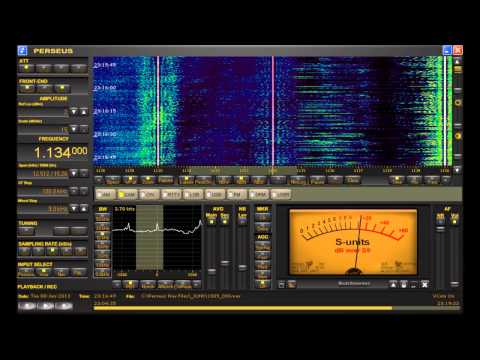This screenshot has height=360, width=480.
Task: Increase amplitude Scale with its up arrow
Action: click(x=84, y=129)
